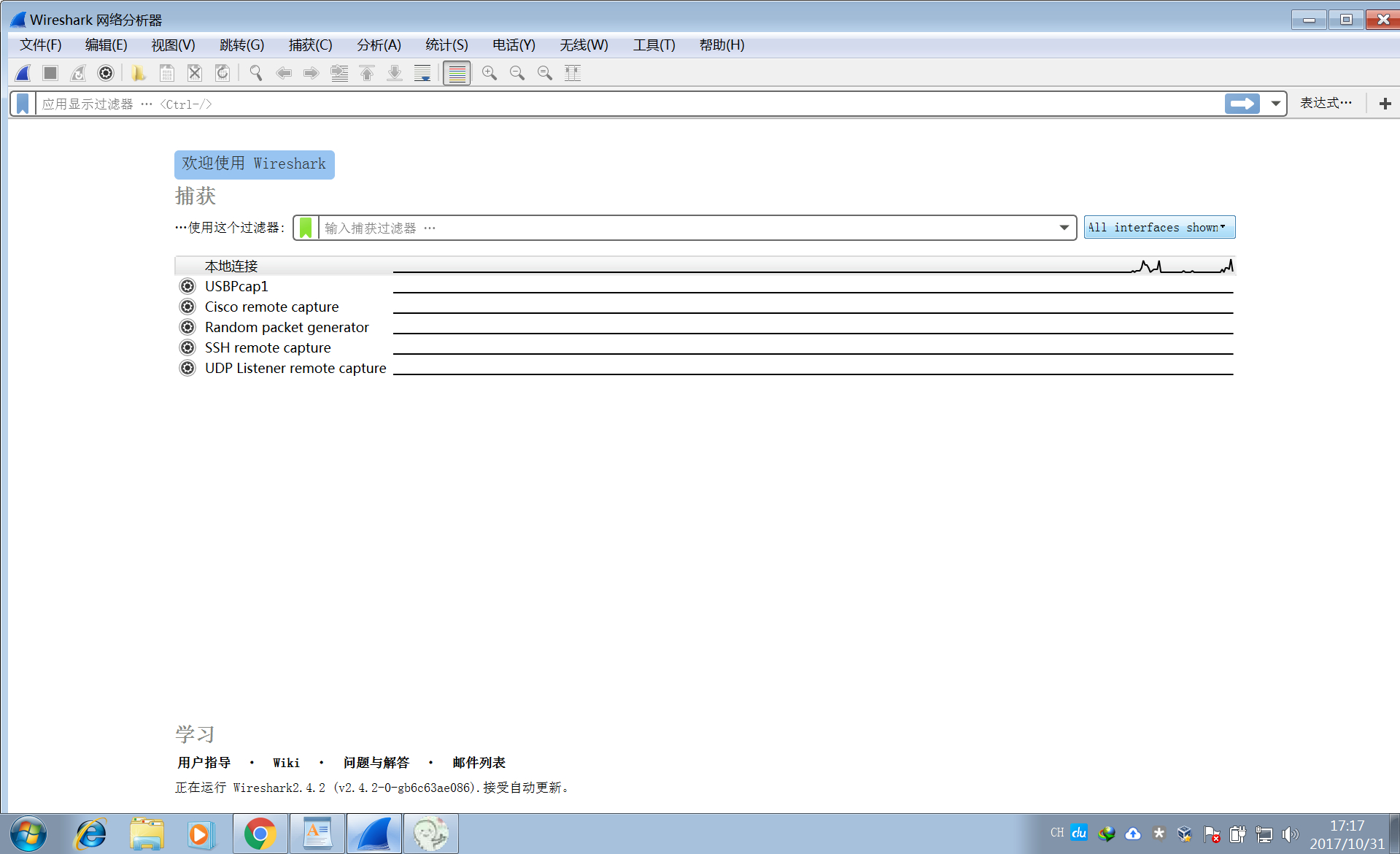
Task: Open Chrome from the taskbar
Action: click(x=260, y=834)
